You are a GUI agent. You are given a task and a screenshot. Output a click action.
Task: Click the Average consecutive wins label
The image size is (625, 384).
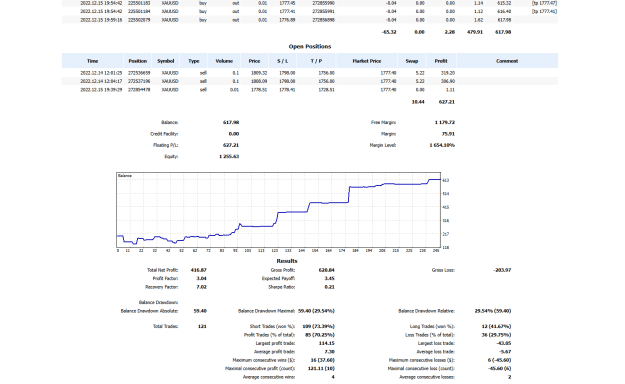click(x=269, y=377)
